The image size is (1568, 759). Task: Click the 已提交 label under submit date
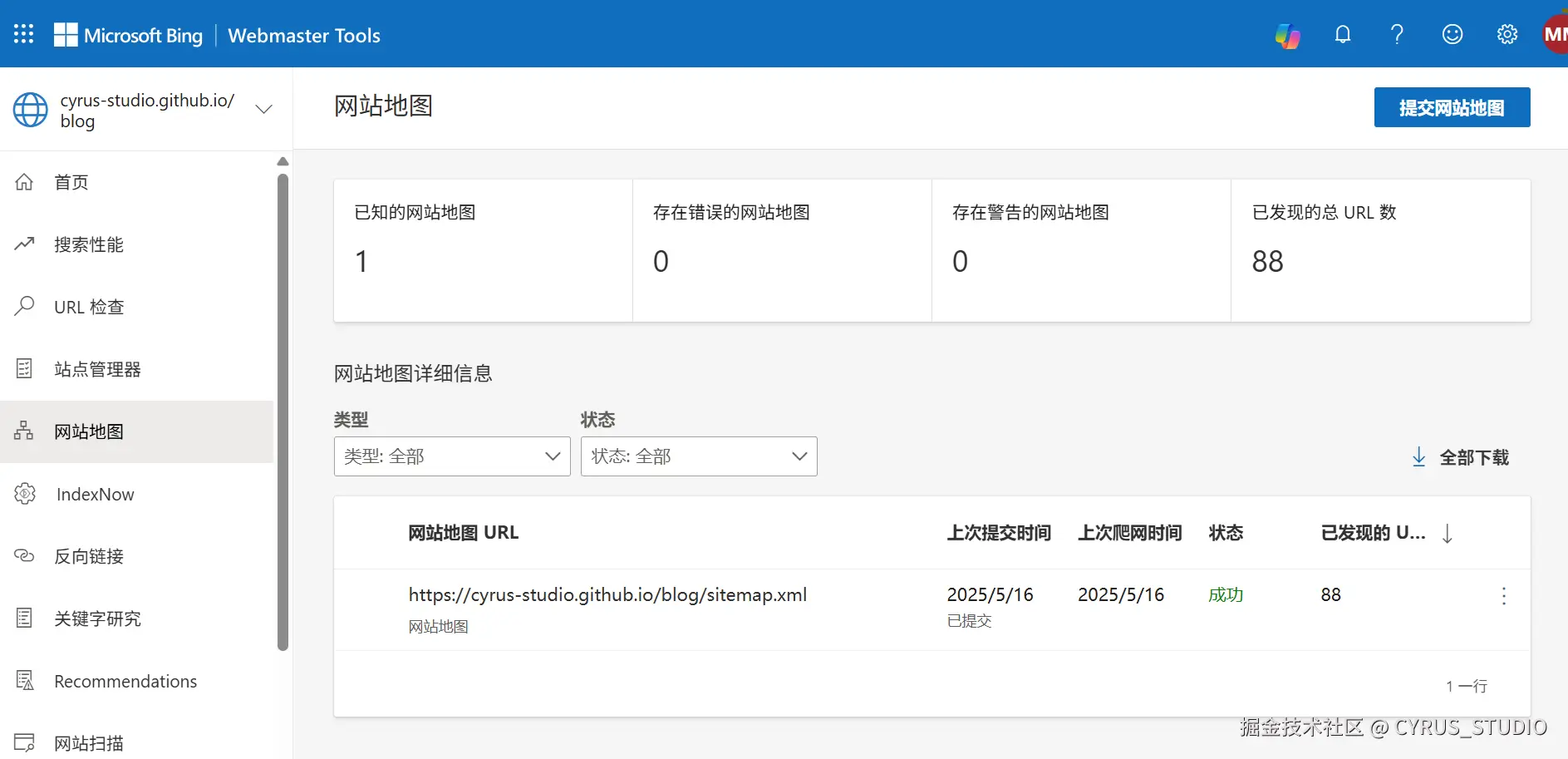pyautogui.click(x=970, y=621)
